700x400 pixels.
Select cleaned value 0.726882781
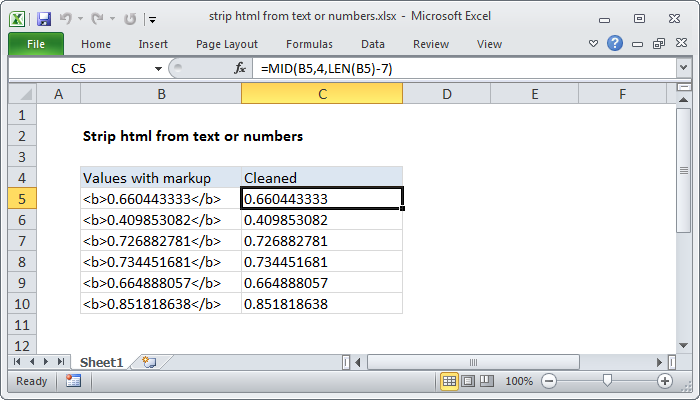322,241
